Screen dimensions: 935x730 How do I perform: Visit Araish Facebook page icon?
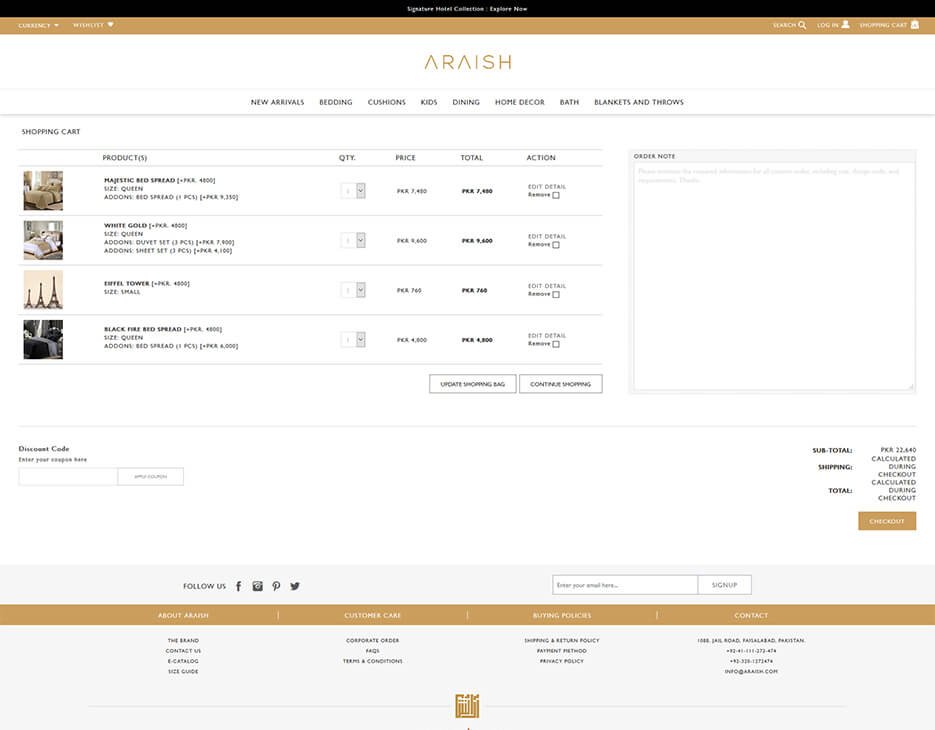239,586
